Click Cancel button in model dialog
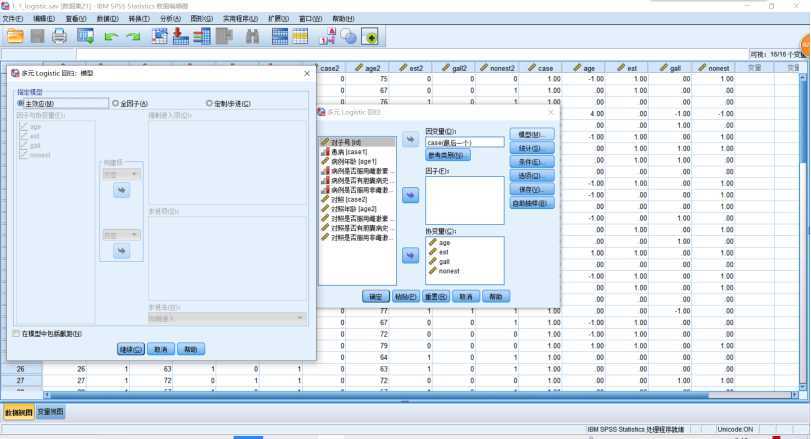This screenshot has width=811, height=439. (x=161, y=349)
